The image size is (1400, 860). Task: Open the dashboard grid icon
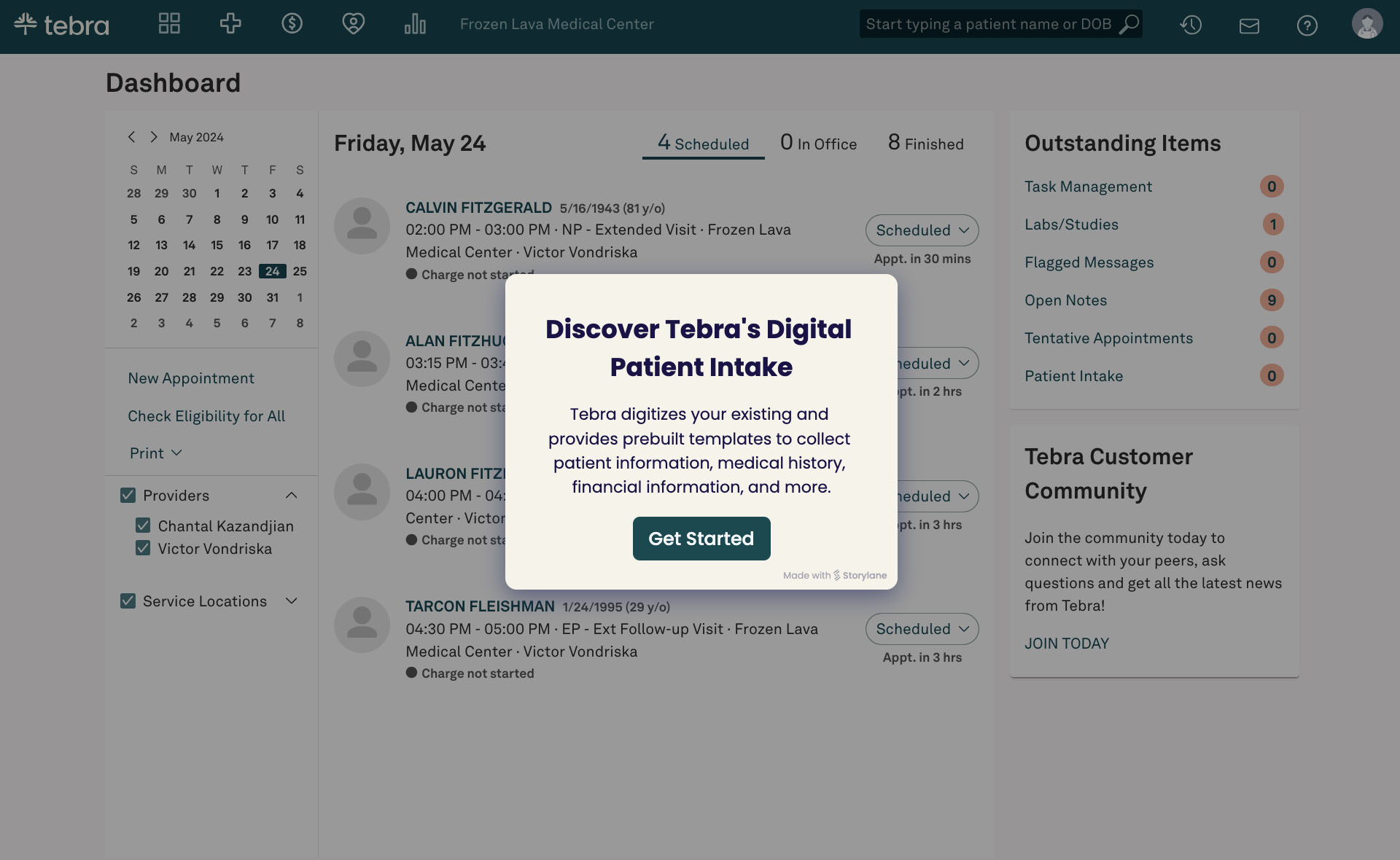(x=169, y=23)
